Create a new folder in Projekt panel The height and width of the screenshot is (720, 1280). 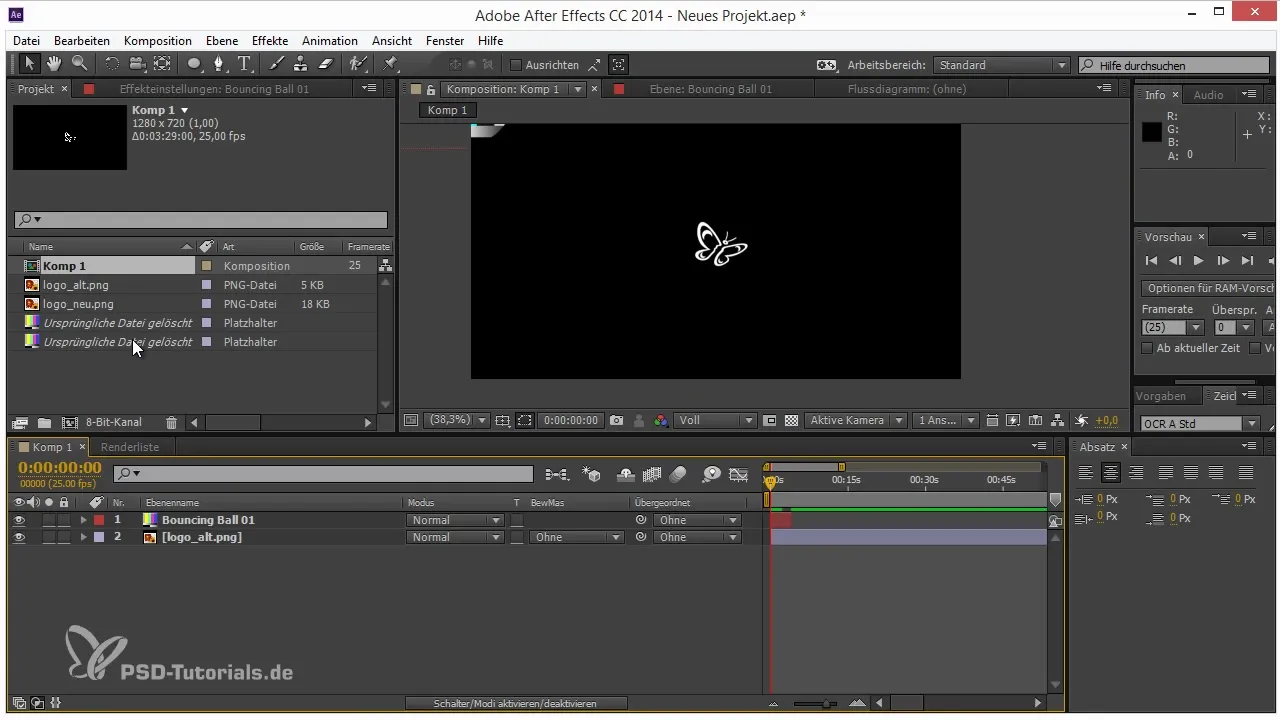coord(44,423)
